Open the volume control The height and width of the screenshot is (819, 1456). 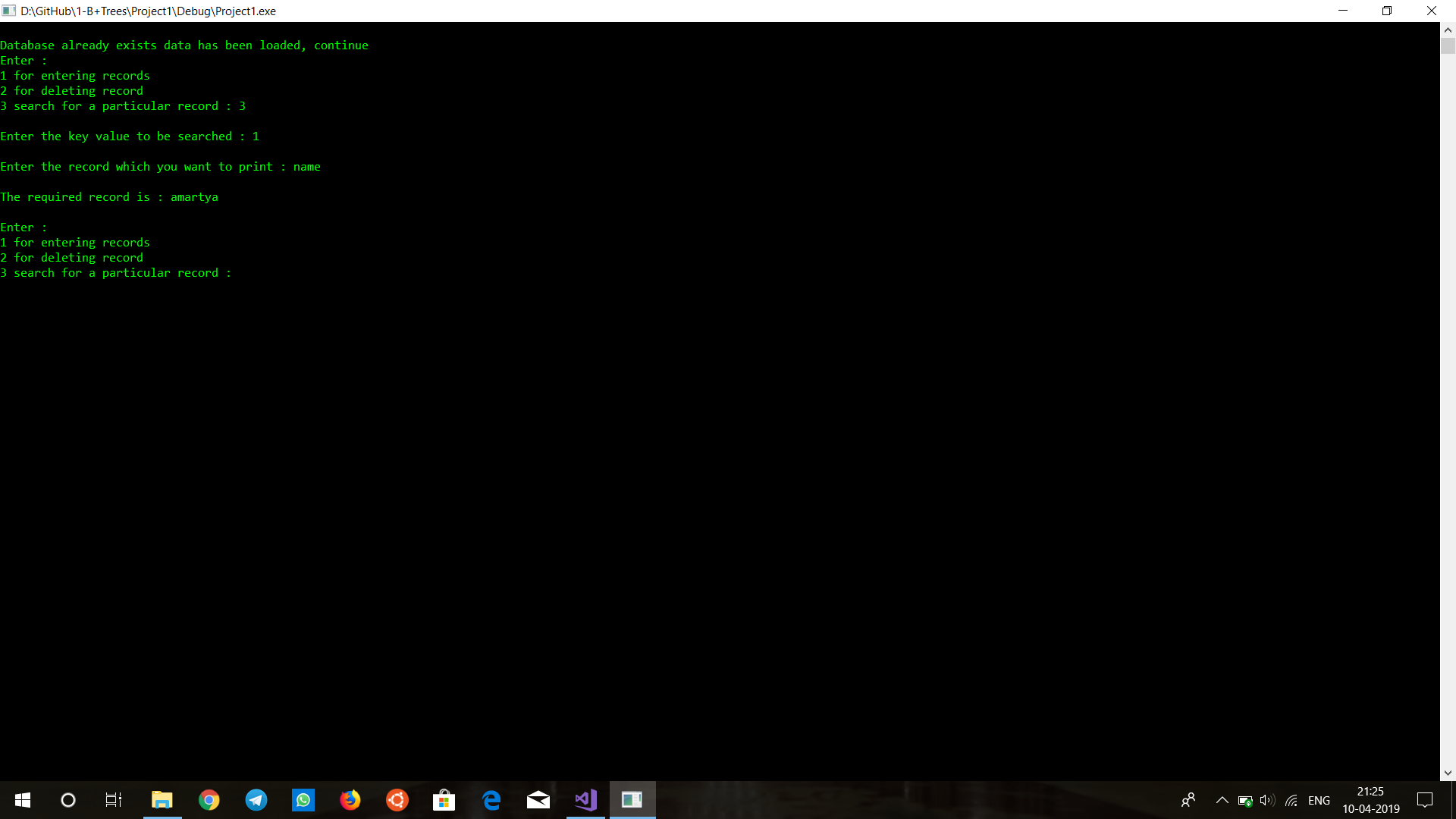(x=1267, y=800)
